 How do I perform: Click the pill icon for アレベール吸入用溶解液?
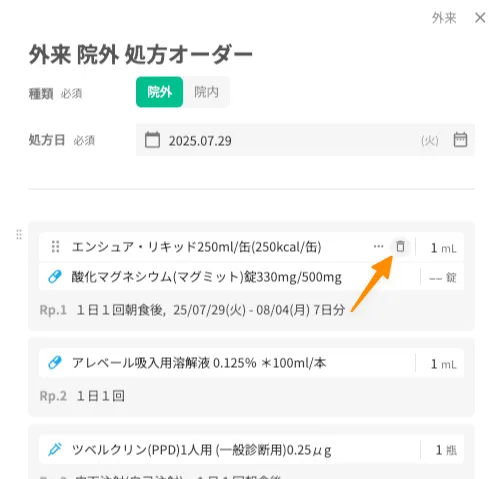pos(55,363)
